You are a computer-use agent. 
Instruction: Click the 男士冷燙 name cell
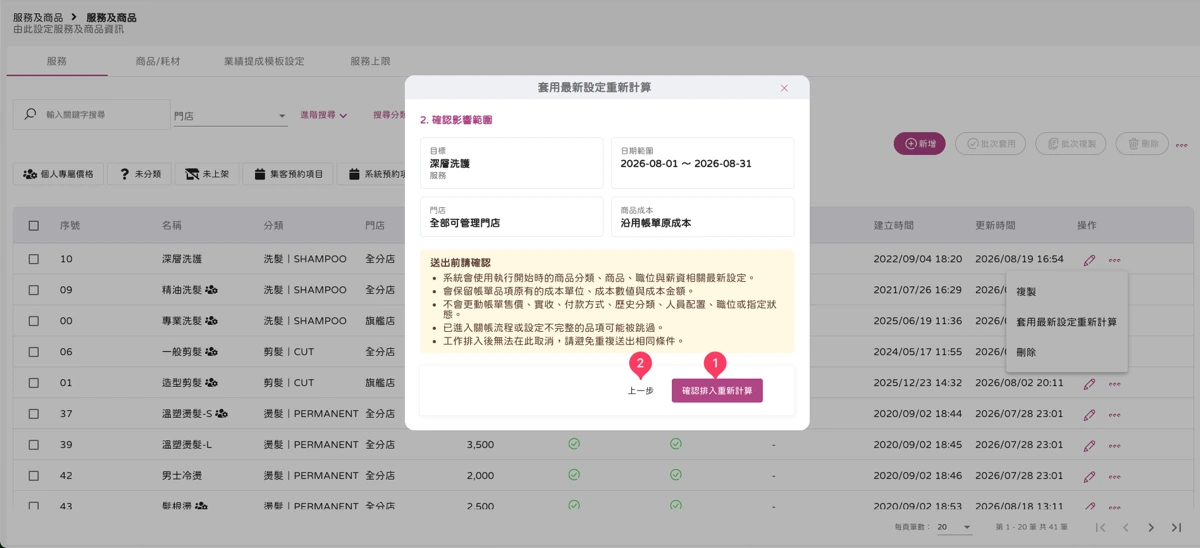182,476
